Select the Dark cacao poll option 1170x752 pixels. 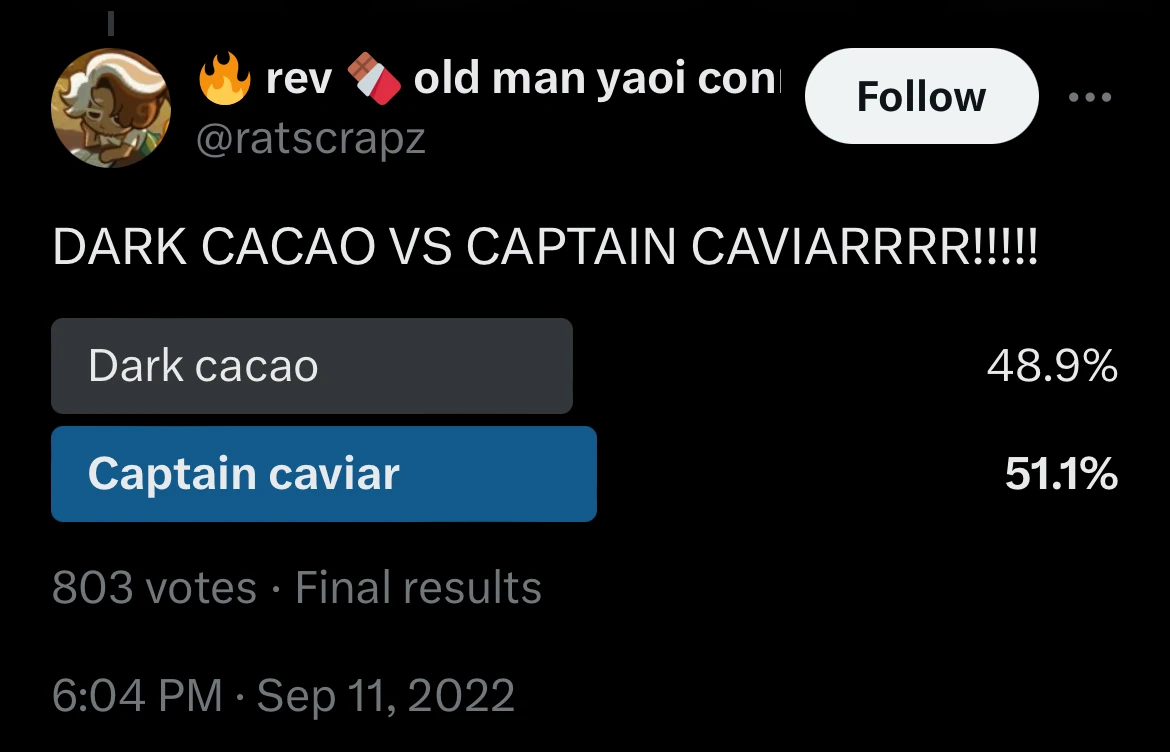(x=311, y=366)
